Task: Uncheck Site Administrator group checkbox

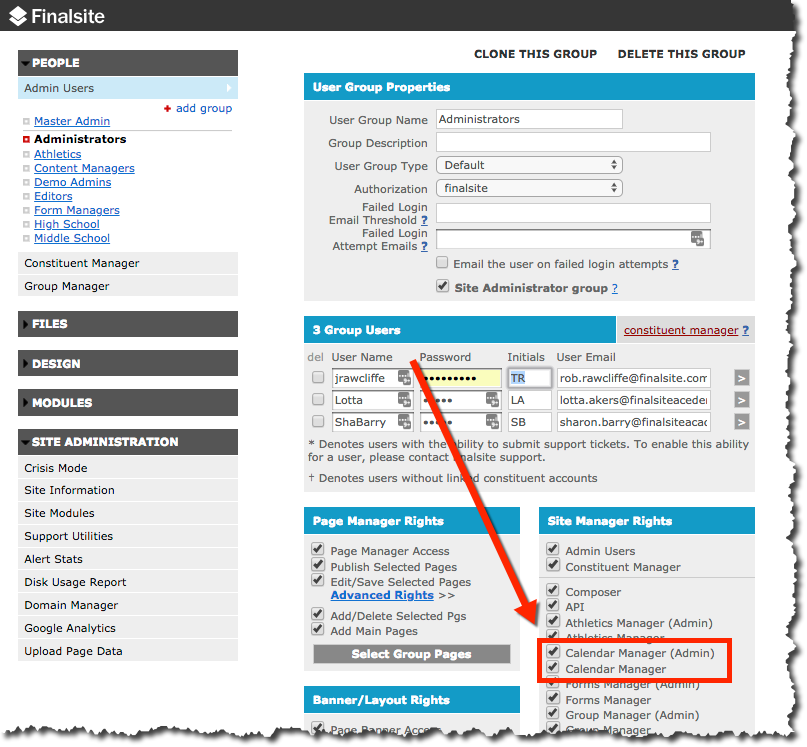Action: (x=442, y=286)
